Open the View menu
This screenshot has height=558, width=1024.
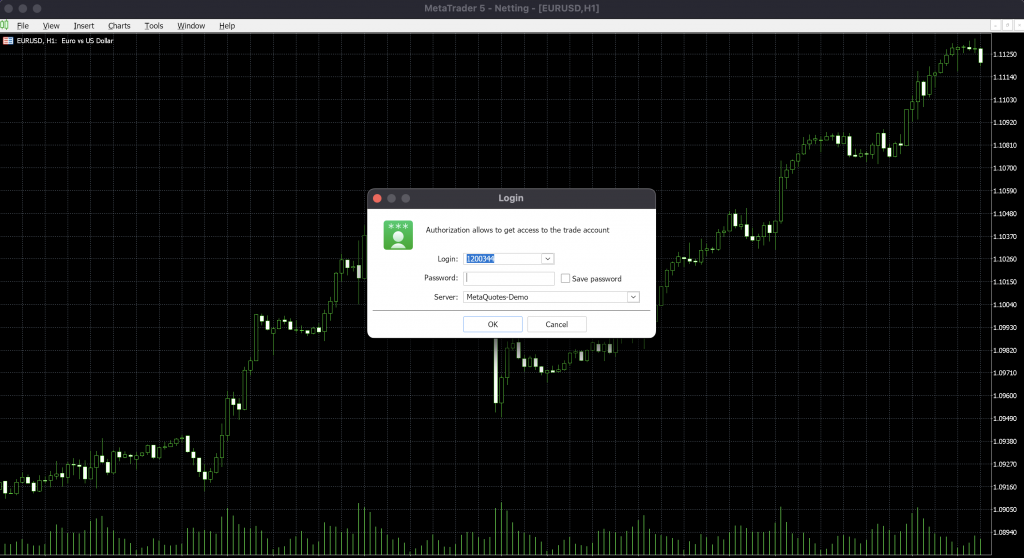51,25
